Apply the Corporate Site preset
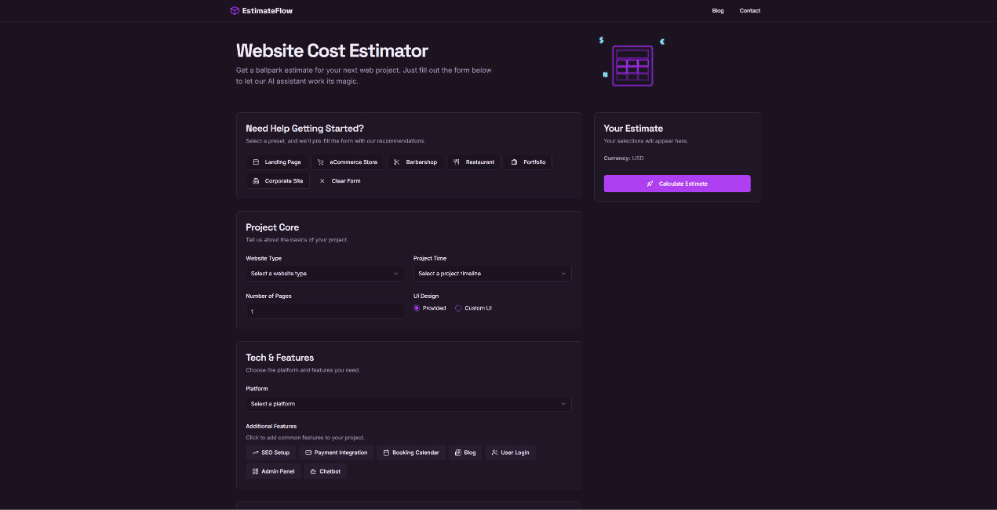 (x=278, y=181)
